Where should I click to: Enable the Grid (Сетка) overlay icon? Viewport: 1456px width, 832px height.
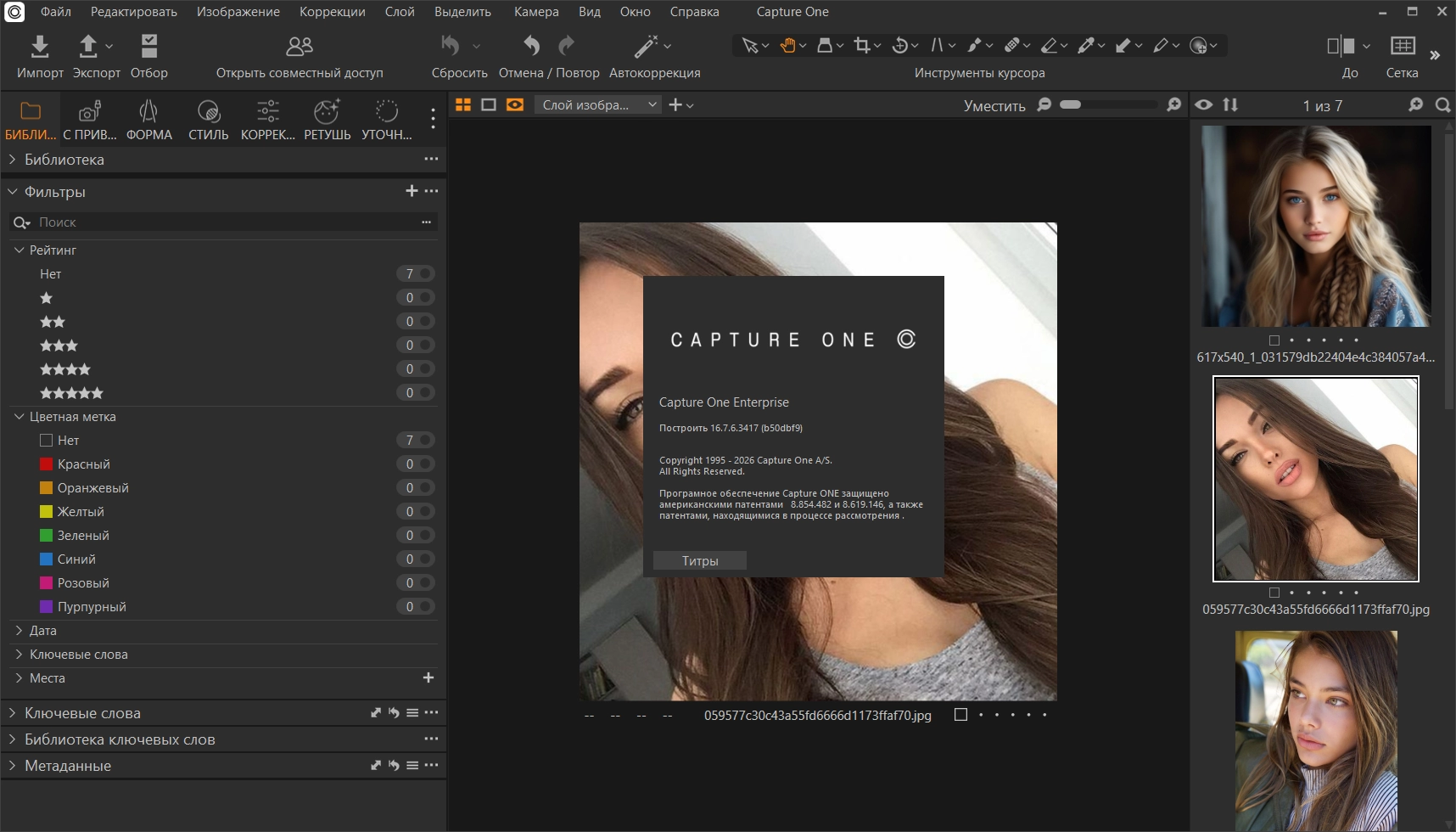tap(1402, 46)
